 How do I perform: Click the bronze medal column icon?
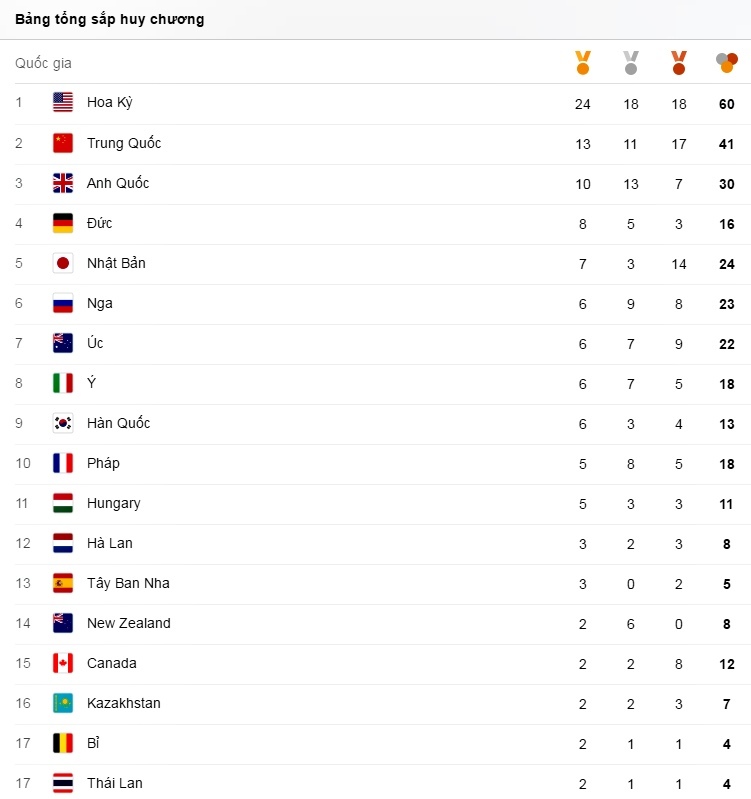[x=679, y=63]
